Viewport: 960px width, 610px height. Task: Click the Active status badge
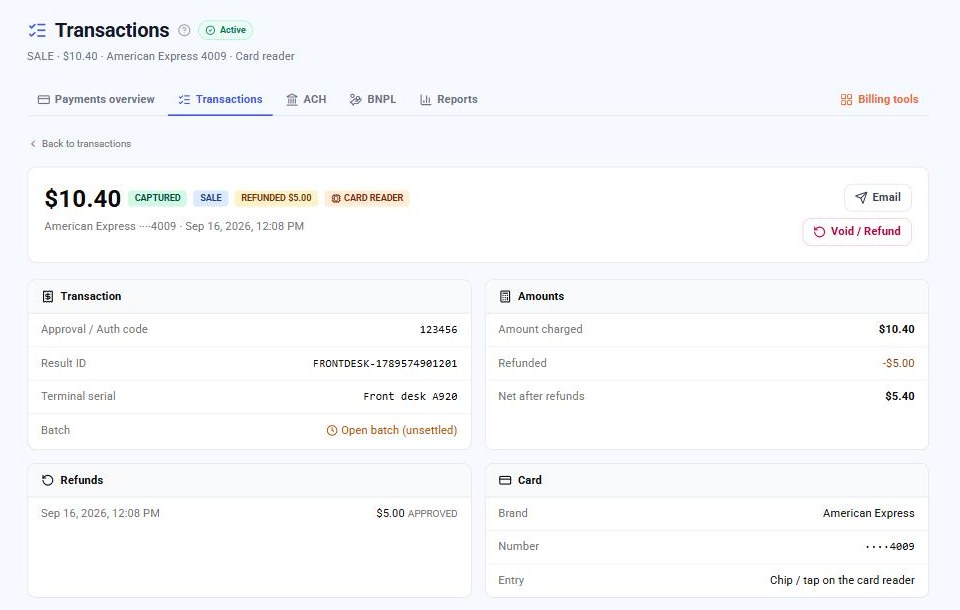[225, 30]
